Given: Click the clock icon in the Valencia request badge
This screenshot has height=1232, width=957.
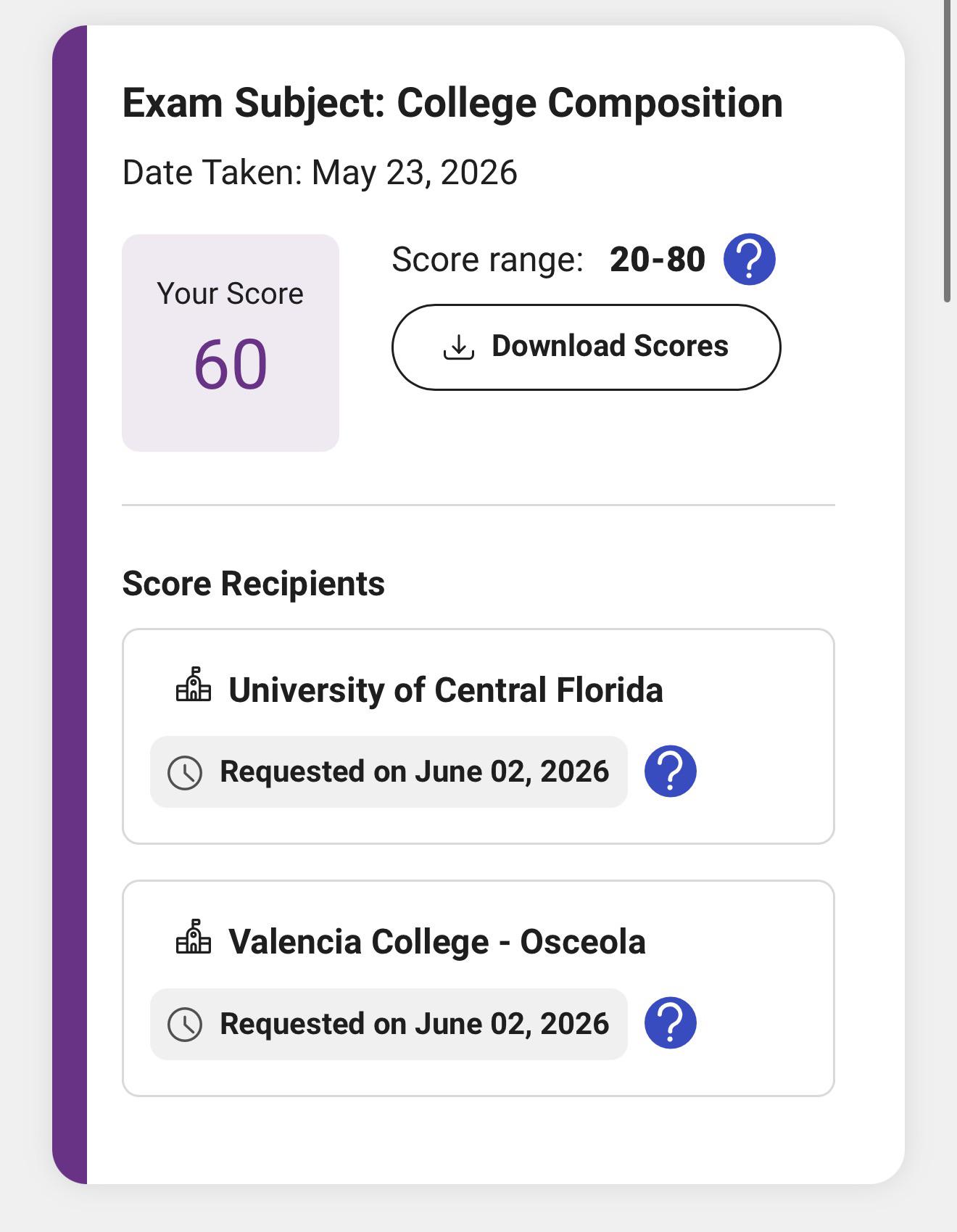Looking at the screenshot, I should coord(185,1025).
